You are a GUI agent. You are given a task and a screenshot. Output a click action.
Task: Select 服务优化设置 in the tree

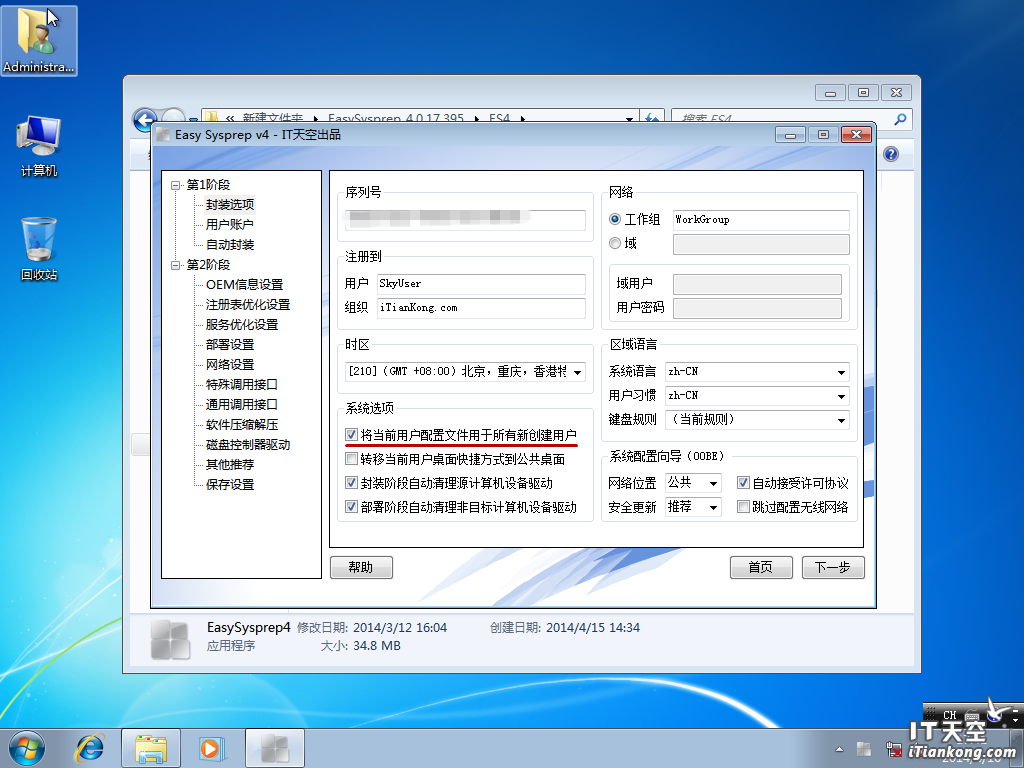[242, 325]
